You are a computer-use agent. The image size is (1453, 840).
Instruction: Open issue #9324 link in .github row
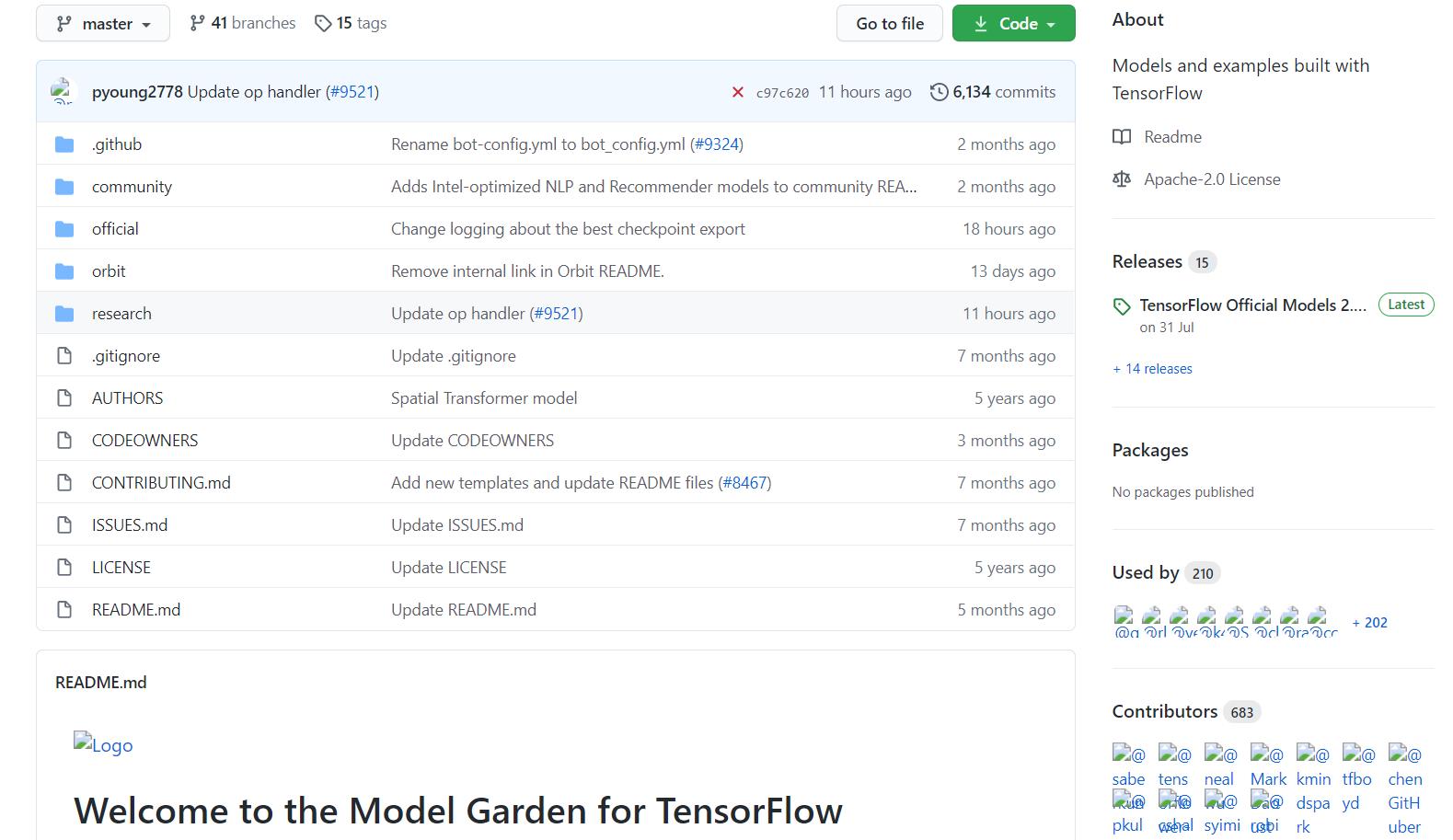tap(717, 144)
